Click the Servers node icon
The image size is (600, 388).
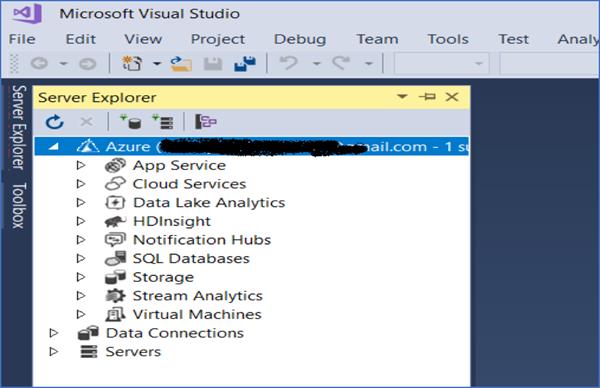click(x=89, y=351)
